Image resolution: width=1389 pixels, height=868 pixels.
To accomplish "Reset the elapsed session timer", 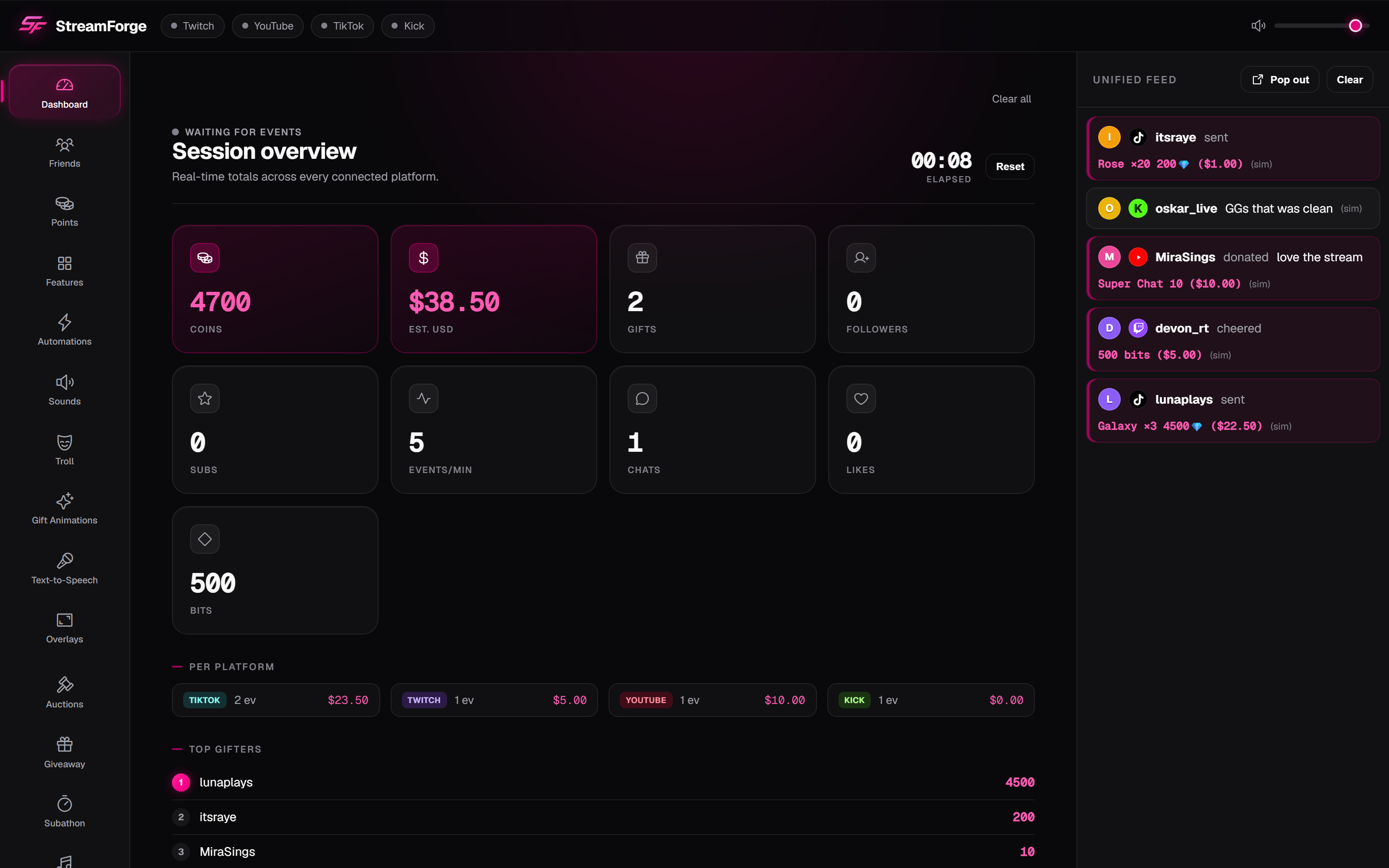I will point(1010,167).
